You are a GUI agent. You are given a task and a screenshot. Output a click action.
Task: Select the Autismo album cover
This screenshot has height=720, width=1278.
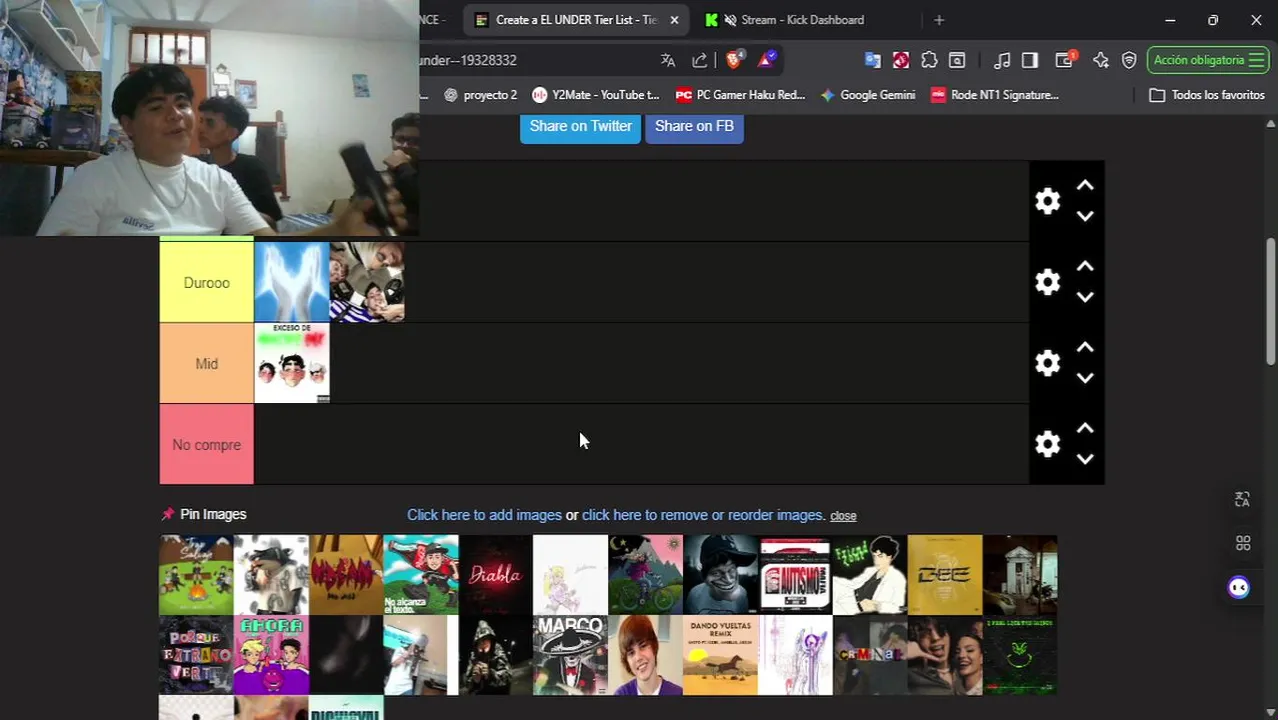796,574
